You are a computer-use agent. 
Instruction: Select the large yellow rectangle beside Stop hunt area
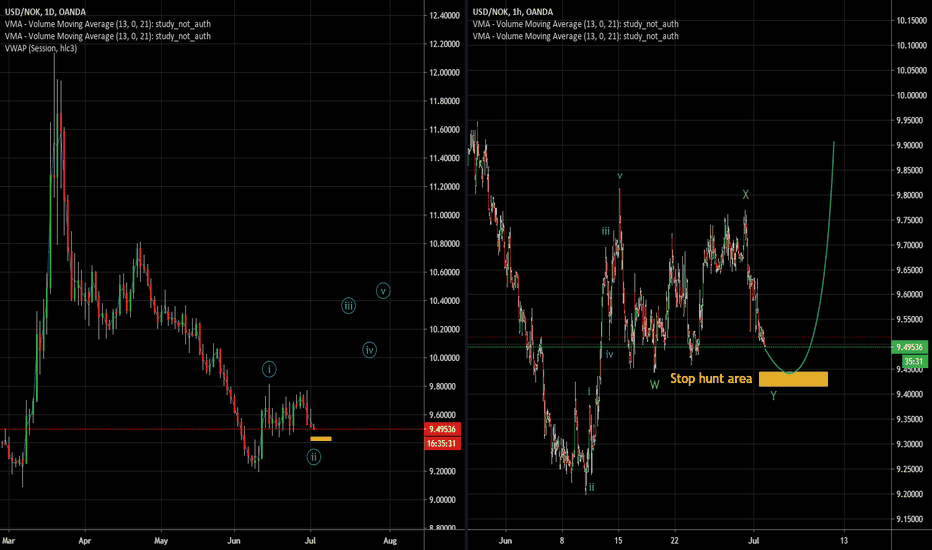click(x=794, y=379)
